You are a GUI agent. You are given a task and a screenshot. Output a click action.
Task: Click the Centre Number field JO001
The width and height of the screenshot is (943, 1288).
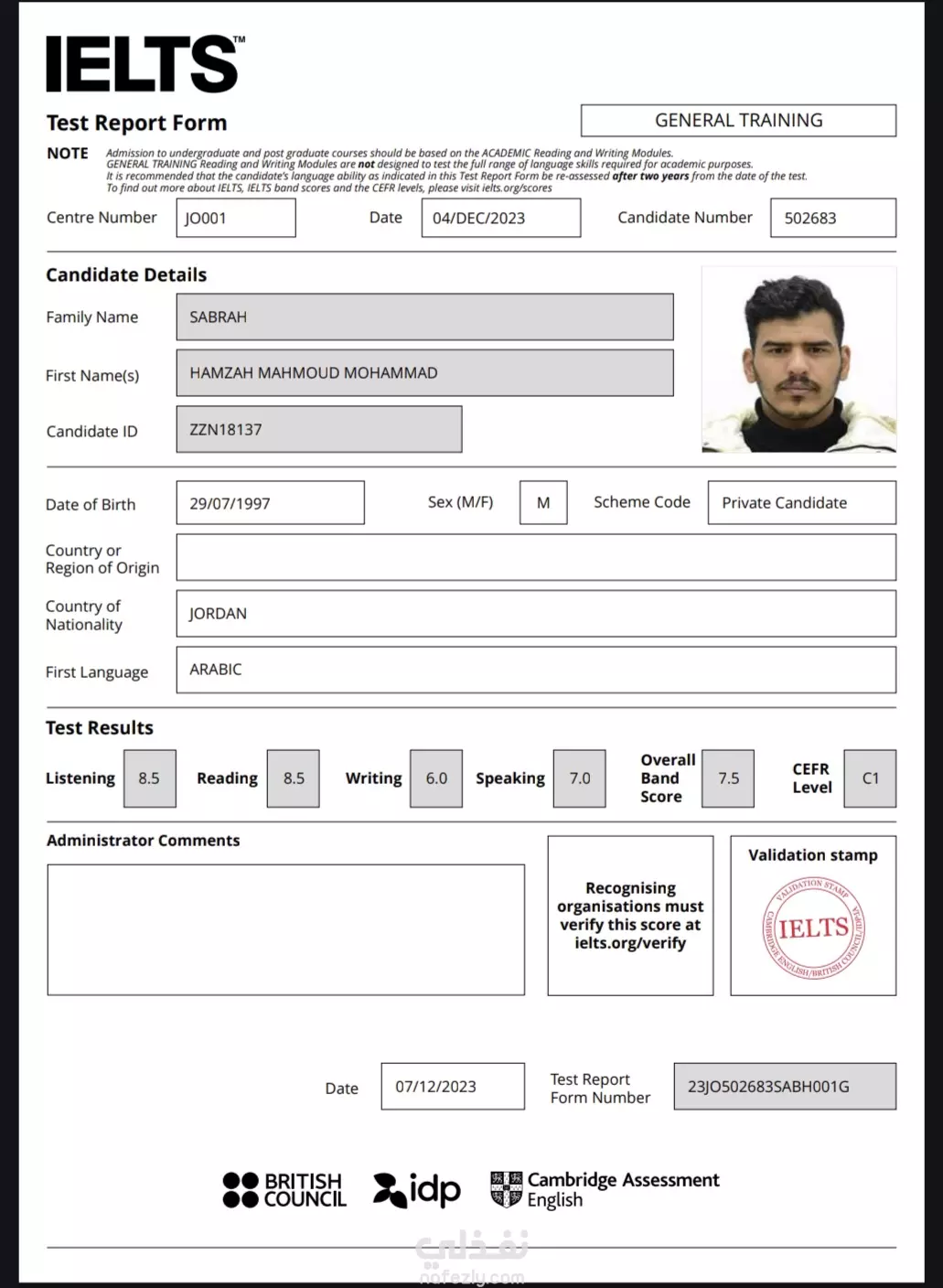point(236,218)
